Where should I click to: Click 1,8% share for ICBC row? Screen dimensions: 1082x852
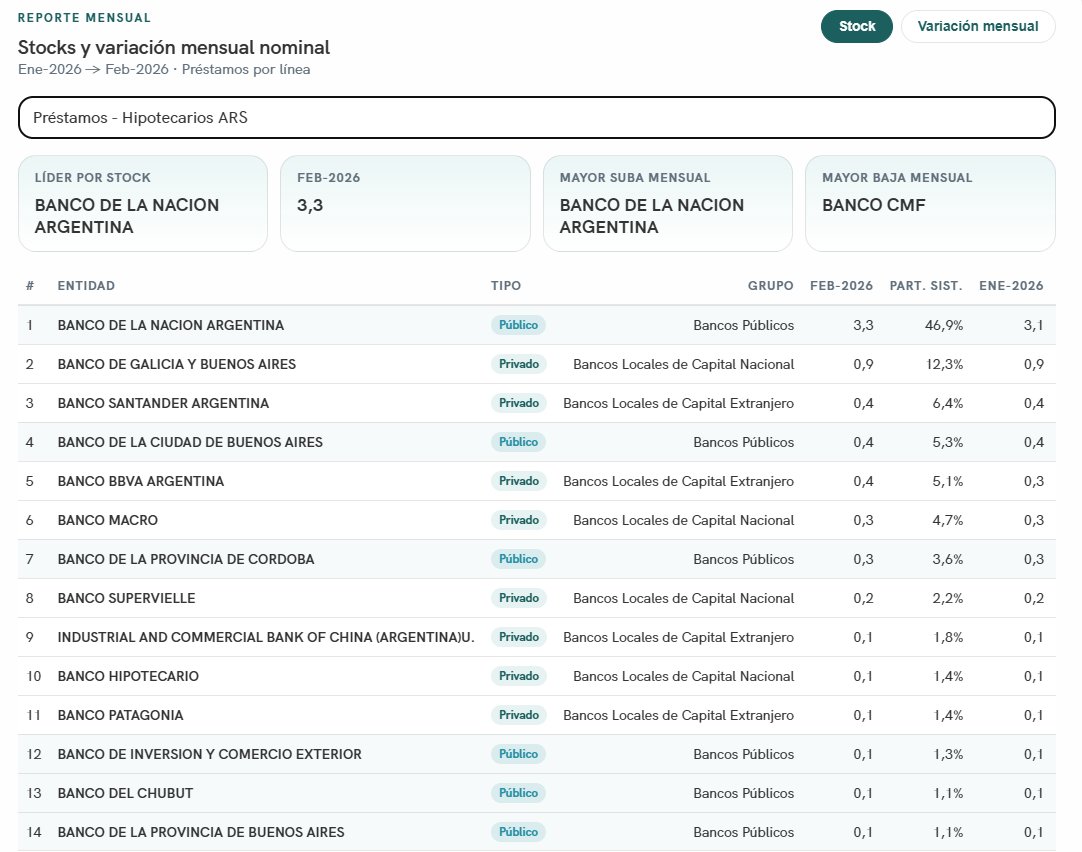point(948,637)
